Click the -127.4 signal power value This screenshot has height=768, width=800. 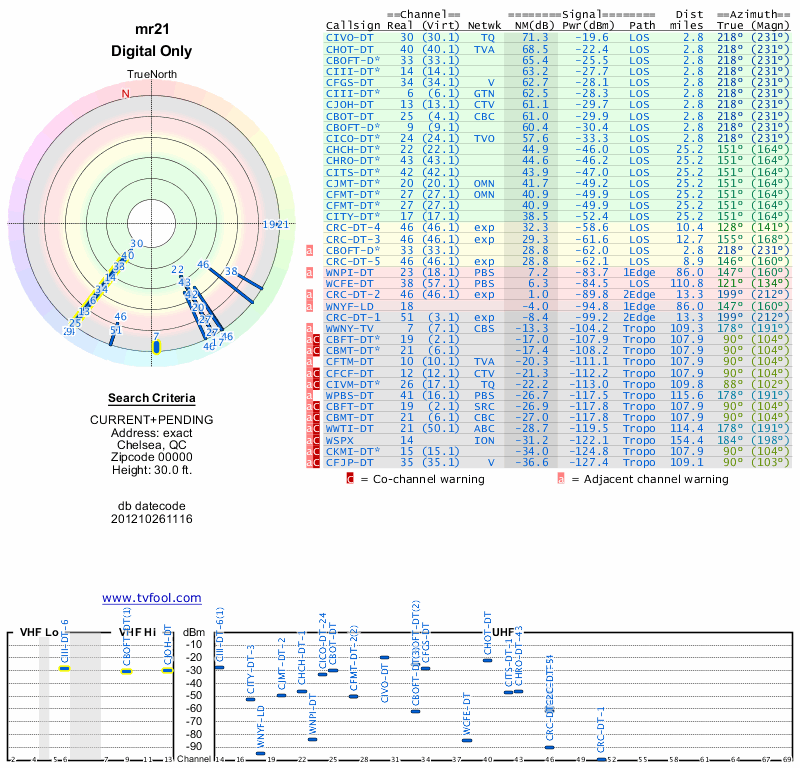(x=588, y=462)
